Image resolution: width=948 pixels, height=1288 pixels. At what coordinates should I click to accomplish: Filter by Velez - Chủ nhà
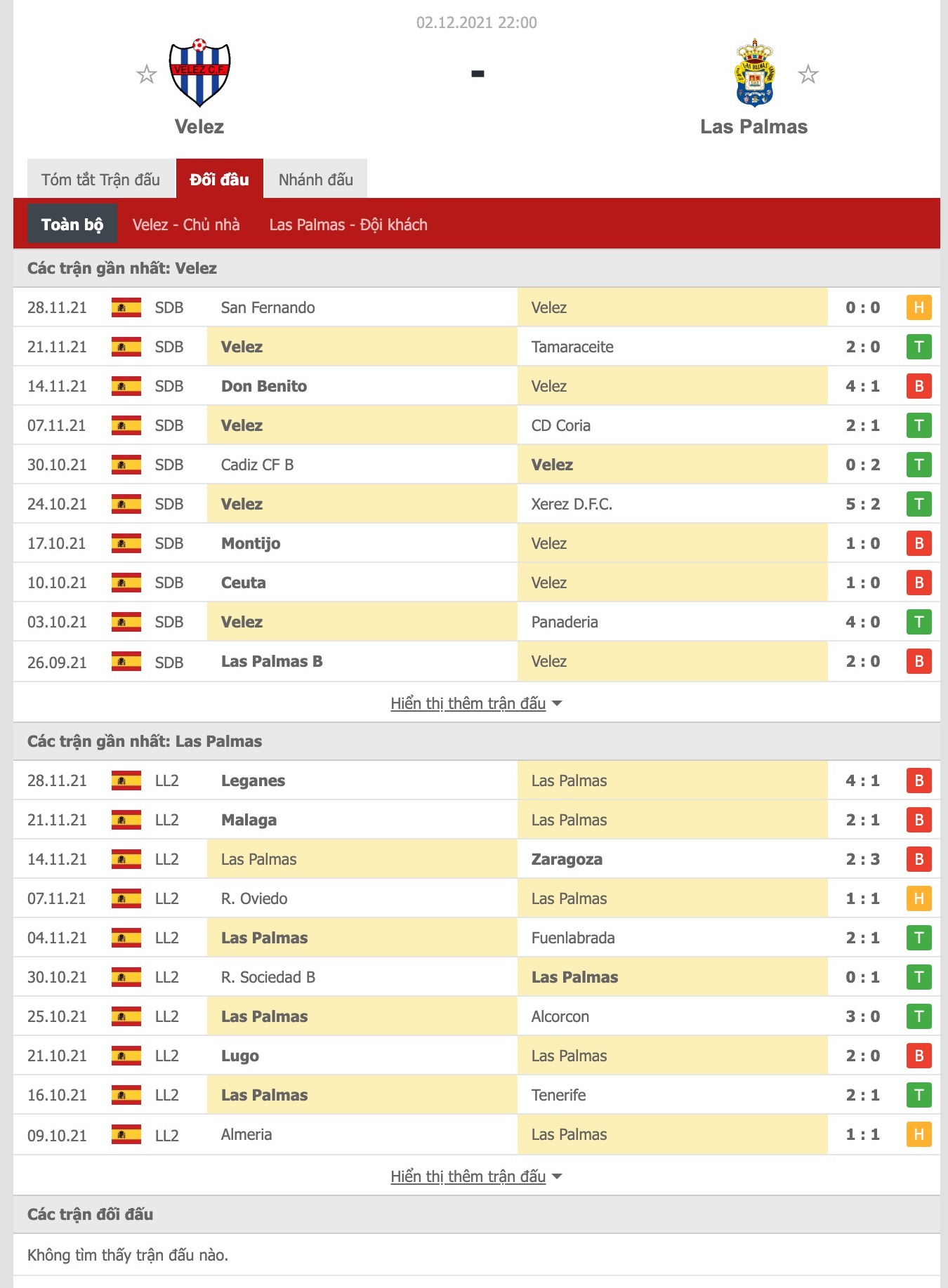[x=186, y=225]
